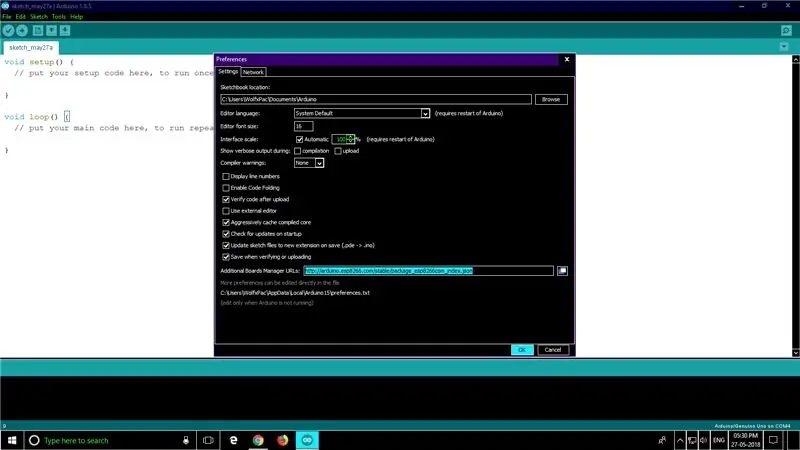Open the Serial Monitor icon

[x=786, y=31]
